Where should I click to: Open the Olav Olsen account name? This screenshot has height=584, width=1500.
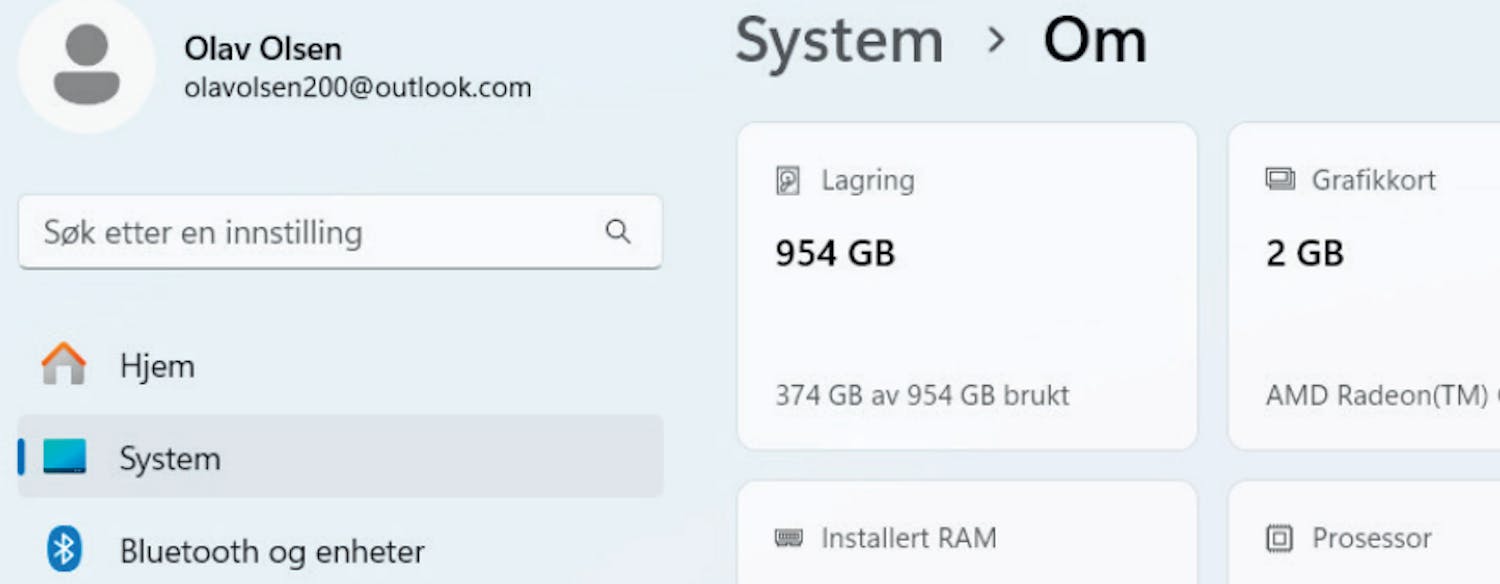(262, 48)
